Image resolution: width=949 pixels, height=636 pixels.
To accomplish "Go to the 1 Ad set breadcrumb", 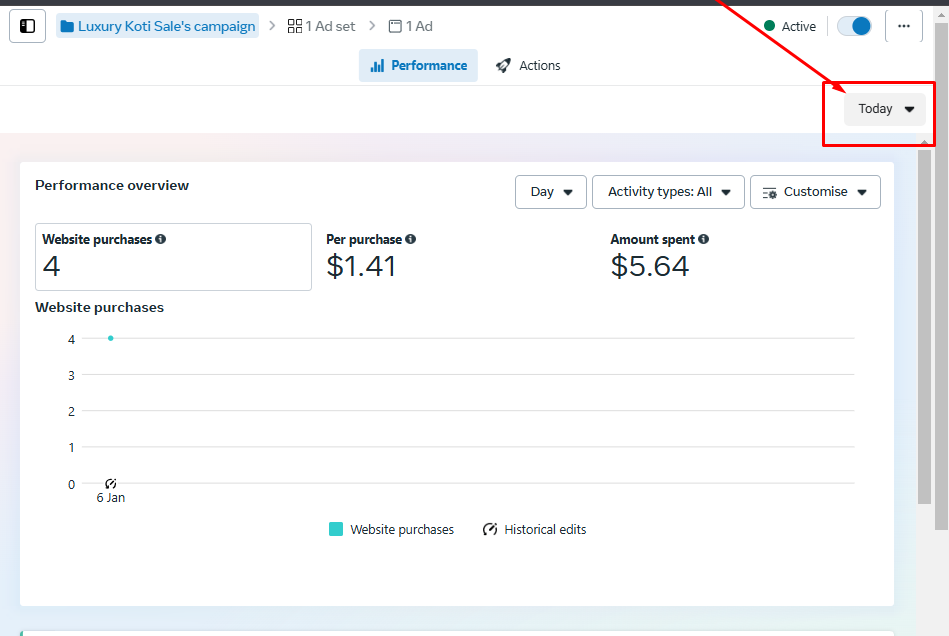I will pos(321,27).
